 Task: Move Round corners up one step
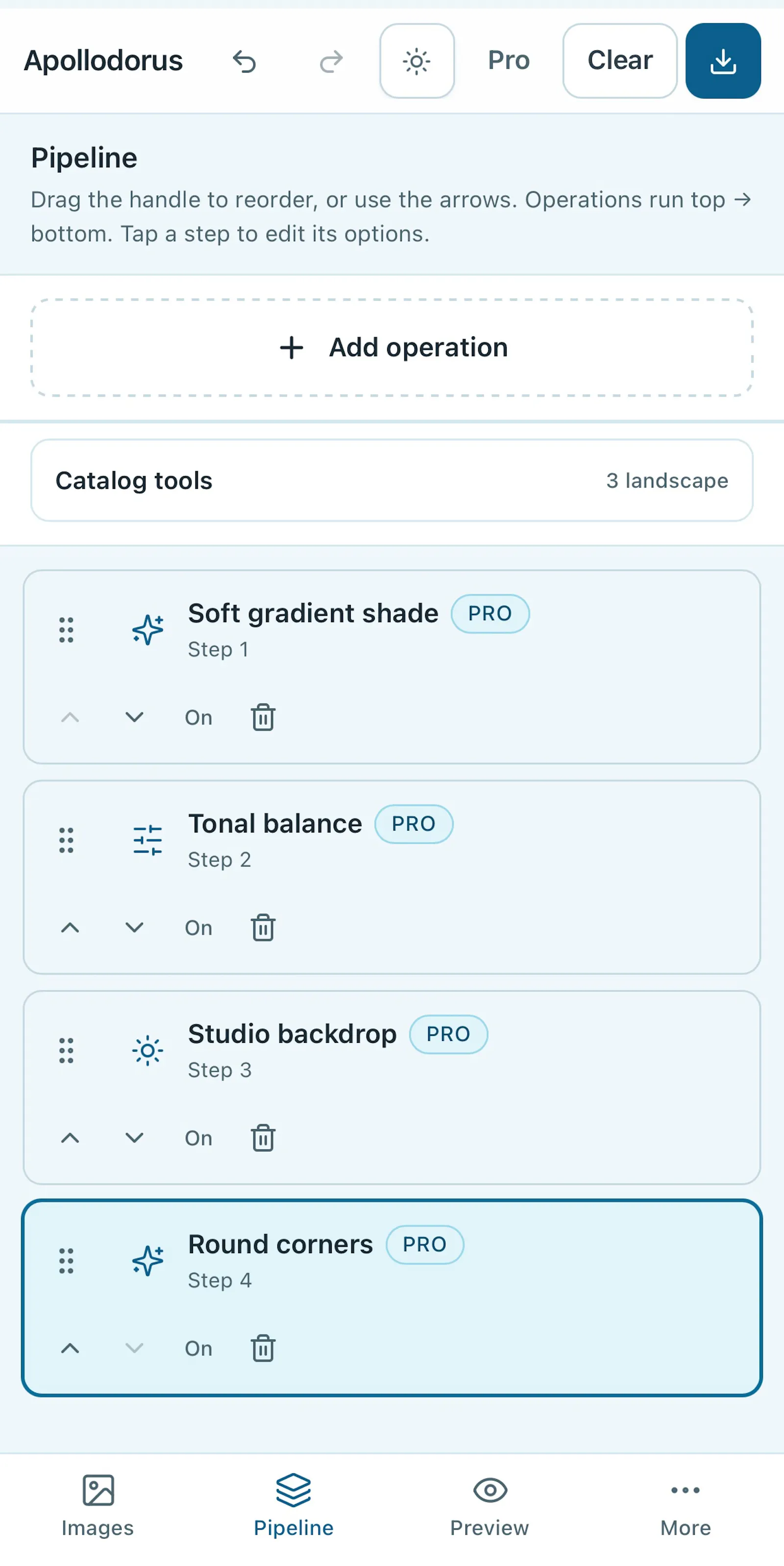coord(70,1348)
